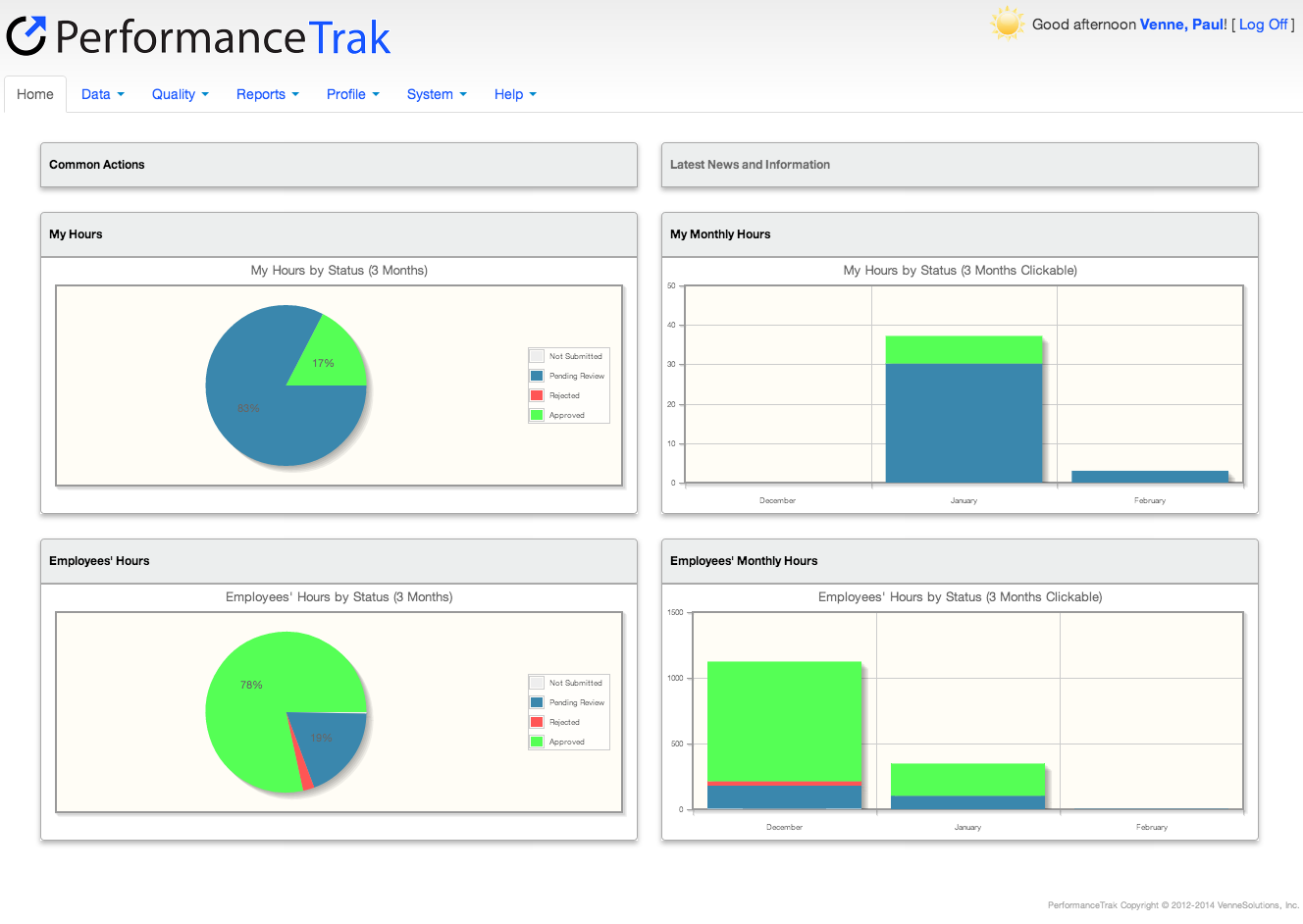This screenshot has width=1303, height=924.
Task: Click the January label in My Monthly Hours chart
Action: point(964,500)
